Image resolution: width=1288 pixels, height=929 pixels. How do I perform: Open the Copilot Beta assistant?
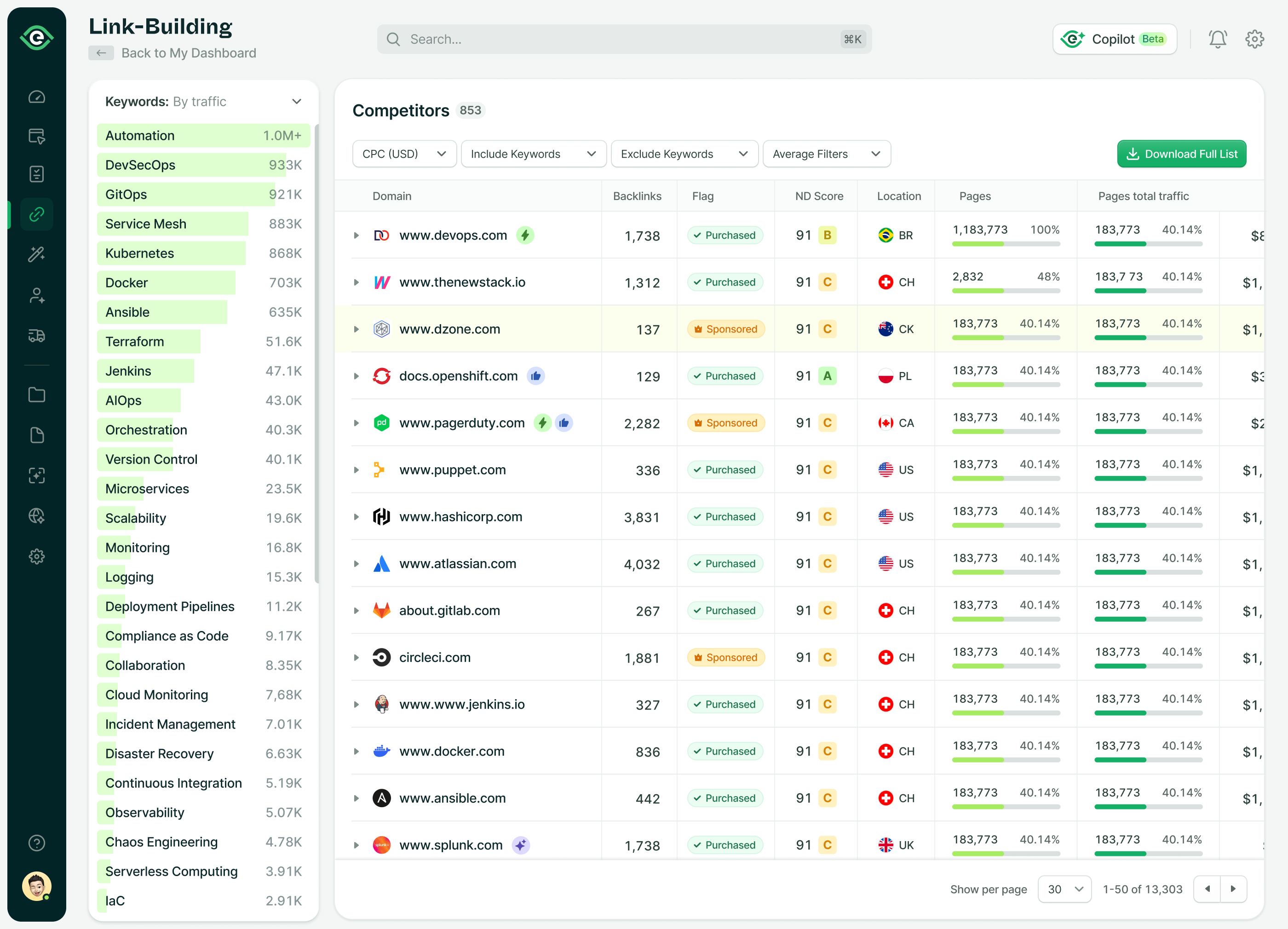(x=1114, y=39)
